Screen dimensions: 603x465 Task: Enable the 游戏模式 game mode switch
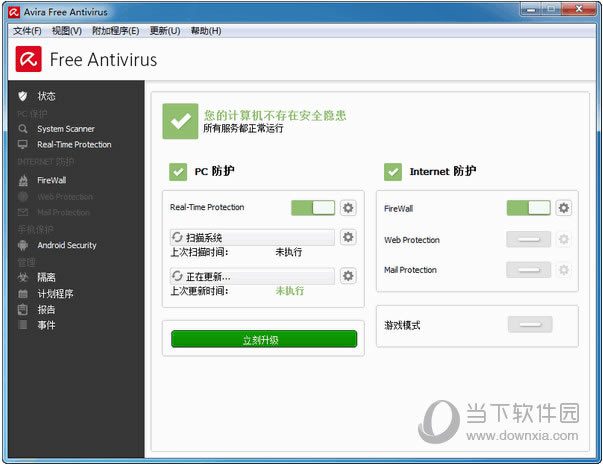pos(529,325)
